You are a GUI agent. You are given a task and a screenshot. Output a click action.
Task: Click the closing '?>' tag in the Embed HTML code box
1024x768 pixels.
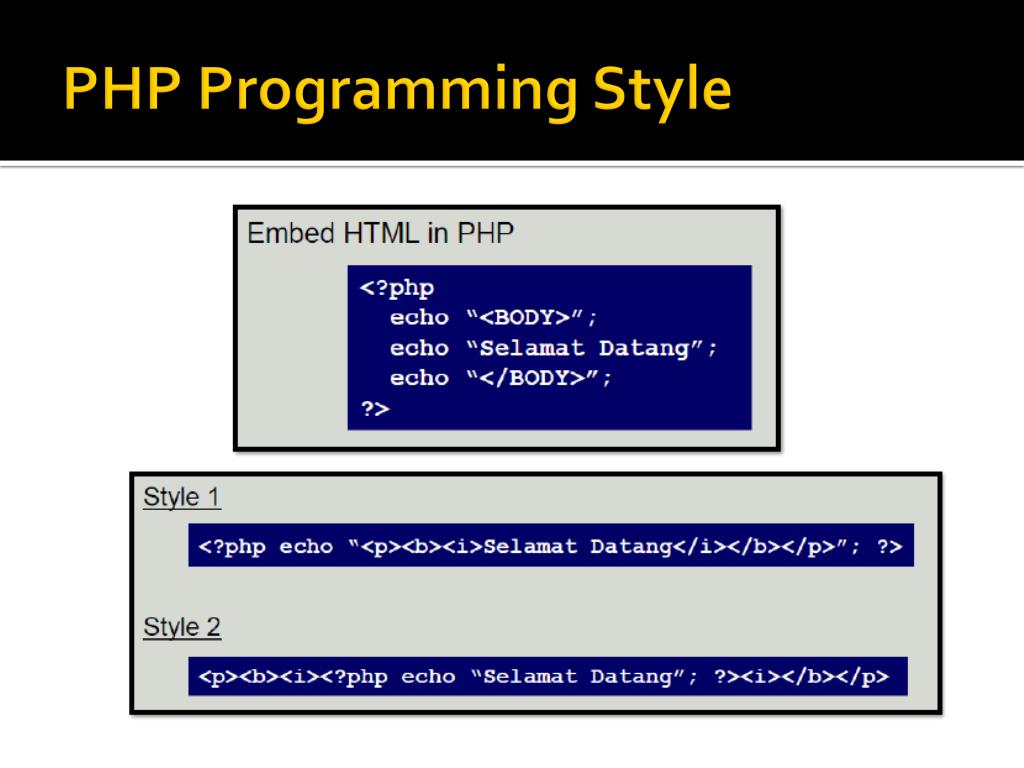(x=375, y=409)
